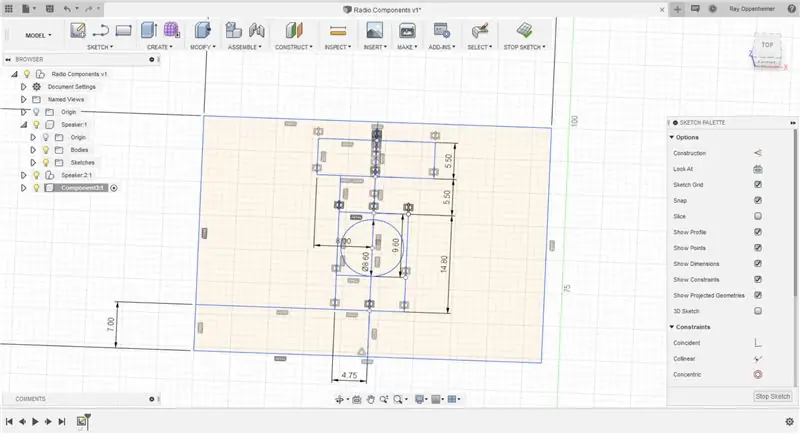Viewport: 800px width, 434px height.
Task: Select the Rectangle sketch tool icon
Action: coord(123,31)
